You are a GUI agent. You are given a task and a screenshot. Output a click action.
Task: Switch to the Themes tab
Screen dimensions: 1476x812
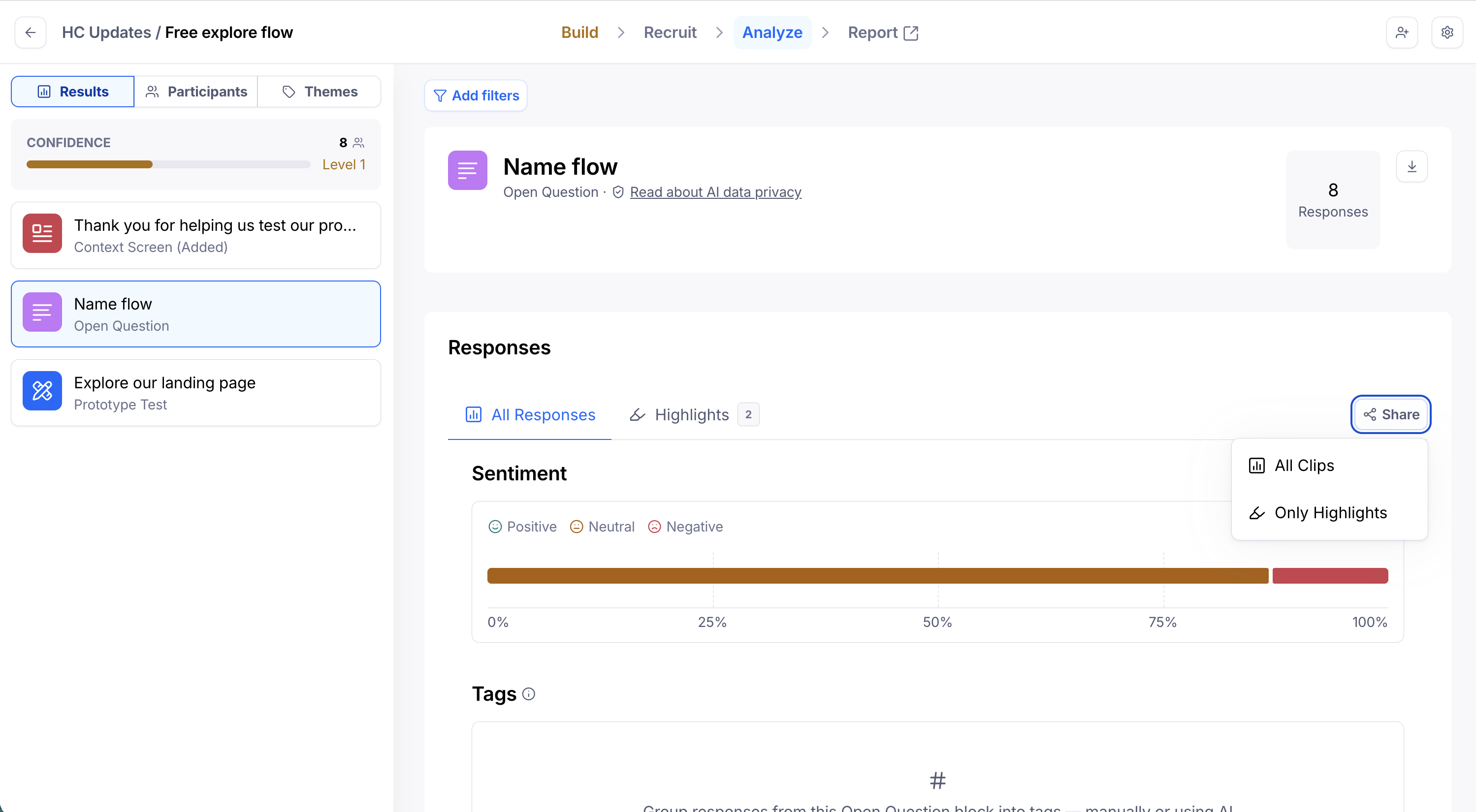[319, 92]
